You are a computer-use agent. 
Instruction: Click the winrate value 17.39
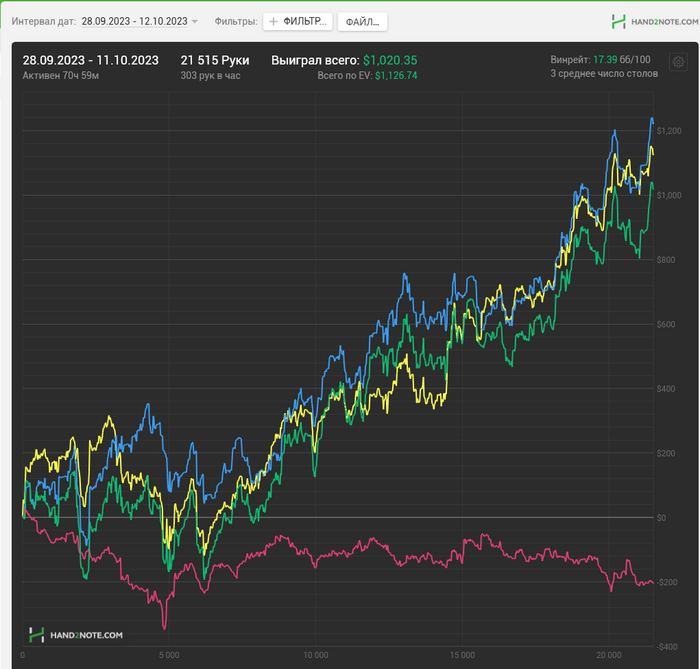click(605, 60)
